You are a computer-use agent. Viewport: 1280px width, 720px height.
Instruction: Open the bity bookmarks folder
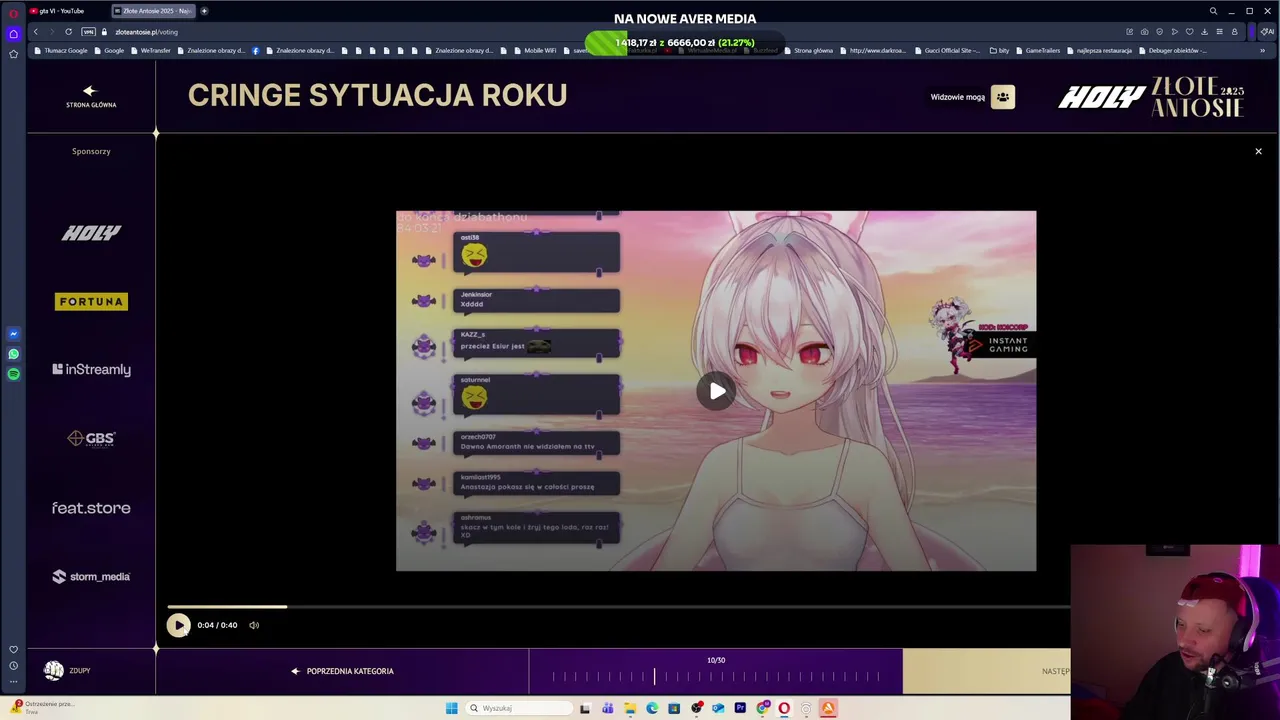999,50
